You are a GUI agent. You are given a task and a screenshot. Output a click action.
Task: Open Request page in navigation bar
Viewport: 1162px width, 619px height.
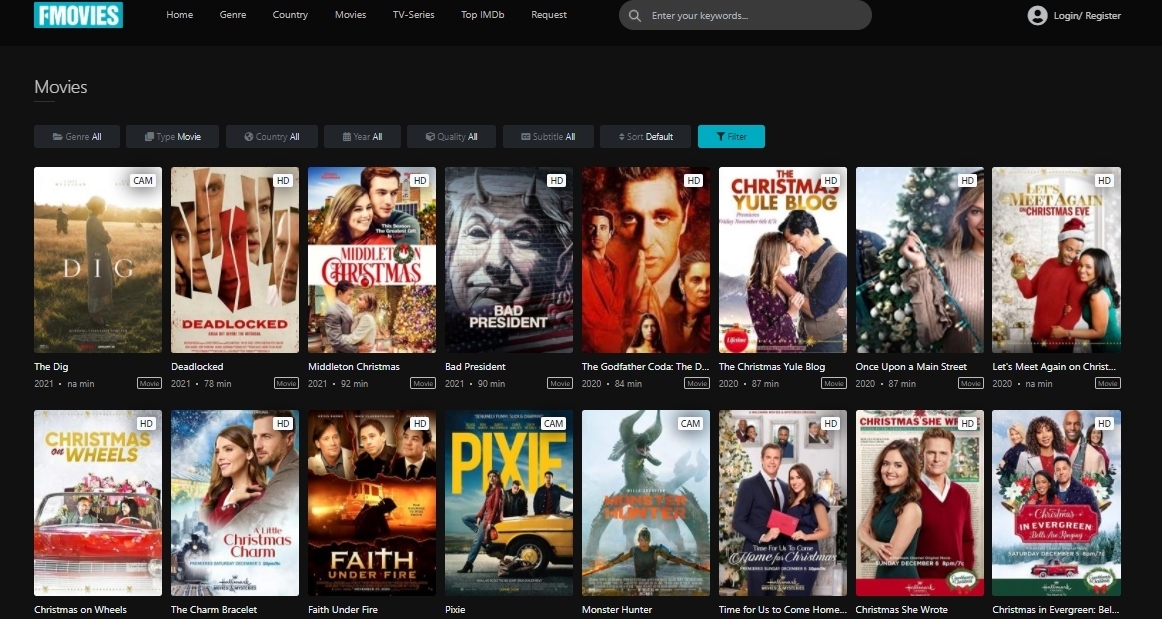[549, 15]
